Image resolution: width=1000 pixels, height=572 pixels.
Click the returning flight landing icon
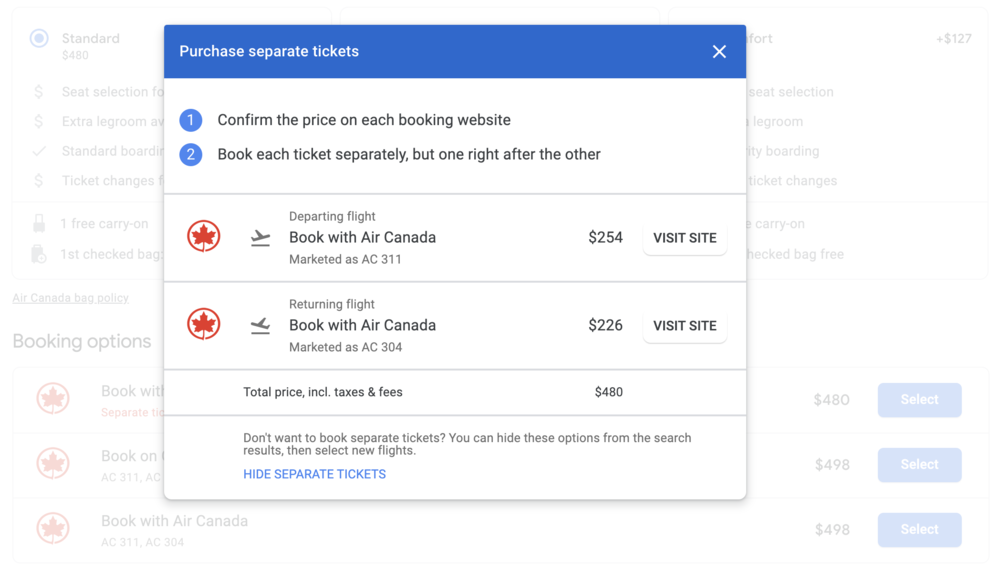[x=260, y=326]
